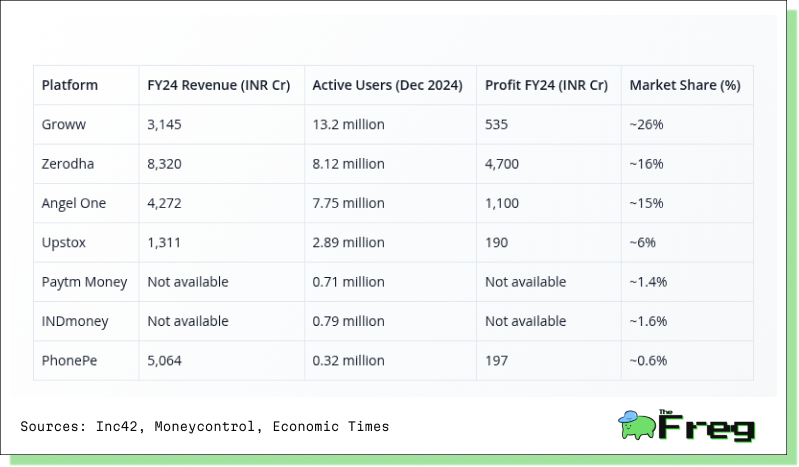Select Groww revenue value 3,145
This screenshot has width=799, height=467.
pos(164,124)
